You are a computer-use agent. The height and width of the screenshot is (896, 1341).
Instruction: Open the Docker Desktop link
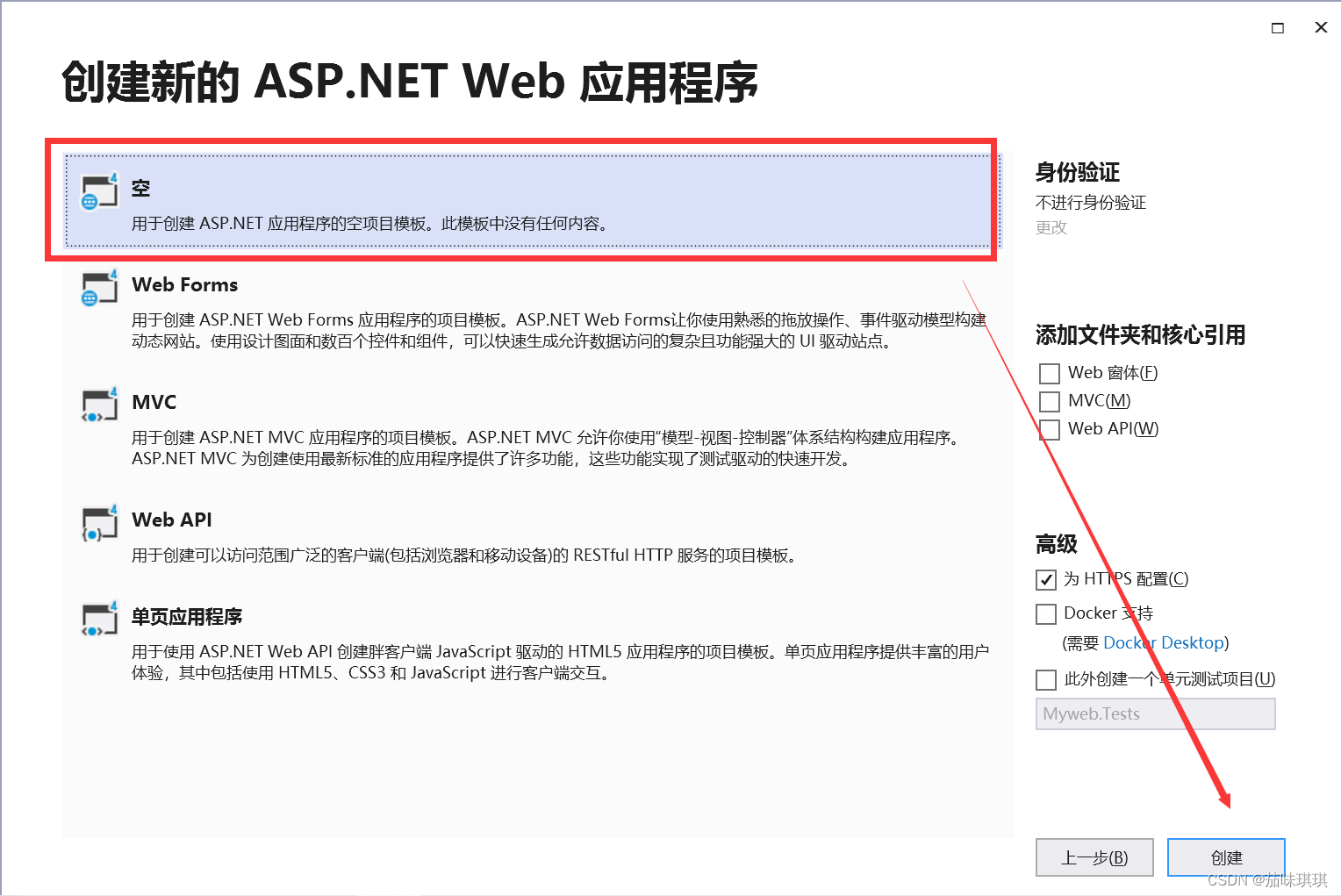coord(1164,643)
